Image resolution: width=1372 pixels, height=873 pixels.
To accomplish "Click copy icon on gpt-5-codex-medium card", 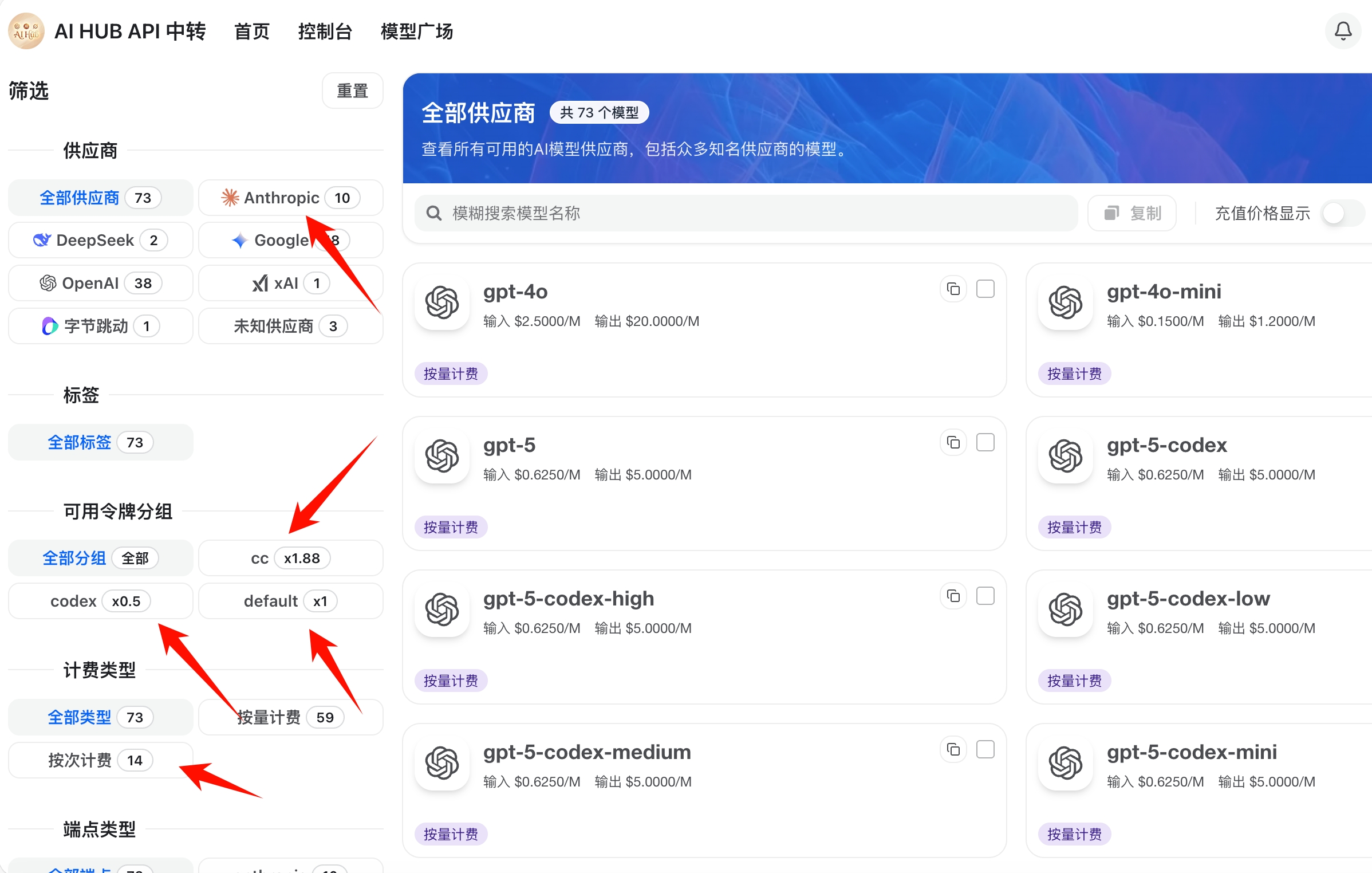I will [x=953, y=750].
